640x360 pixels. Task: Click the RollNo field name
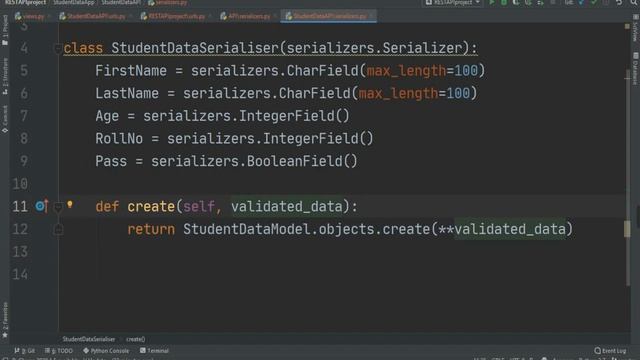[119, 139]
